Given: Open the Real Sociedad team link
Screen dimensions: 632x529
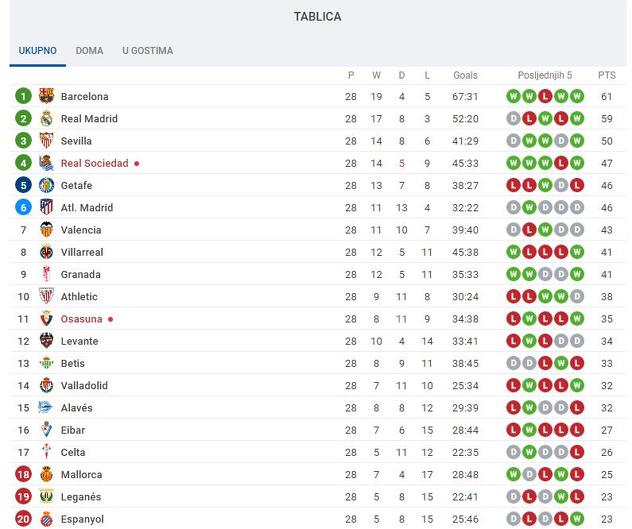Looking at the screenshot, I should tap(94, 164).
